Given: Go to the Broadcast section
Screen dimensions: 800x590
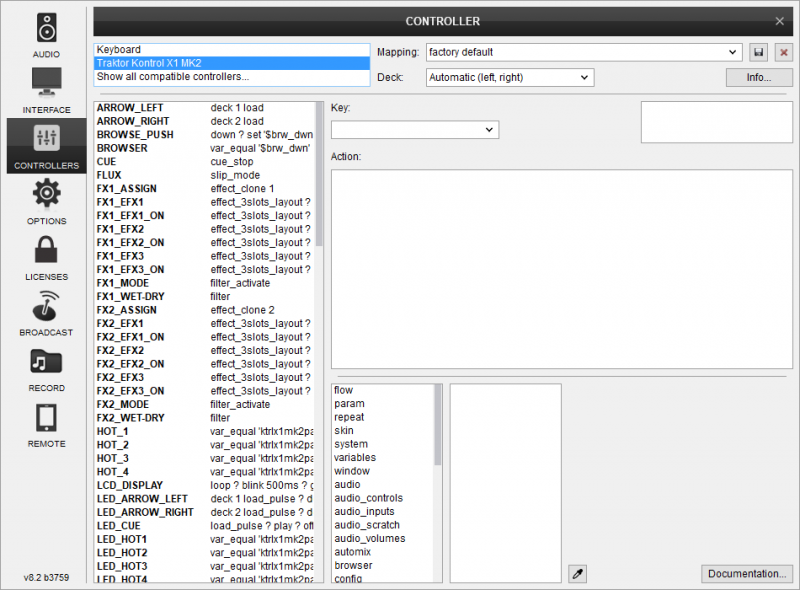Looking at the screenshot, I should click(x=46, y=311).
